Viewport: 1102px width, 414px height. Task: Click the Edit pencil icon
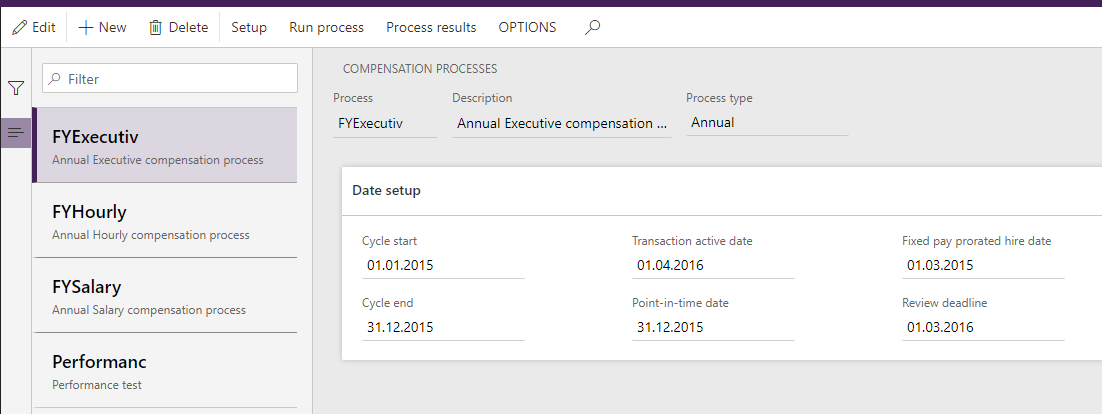[x=19, y=28]
